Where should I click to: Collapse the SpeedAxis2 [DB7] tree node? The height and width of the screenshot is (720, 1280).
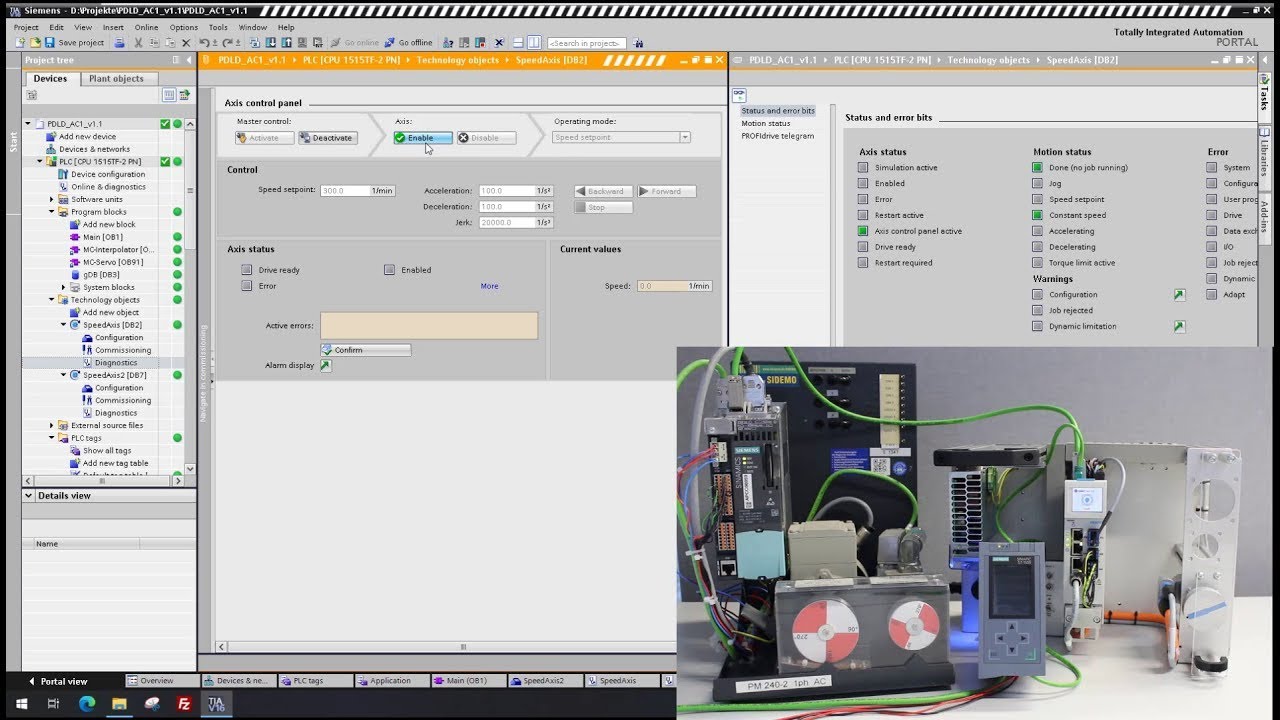coord(64,375)
